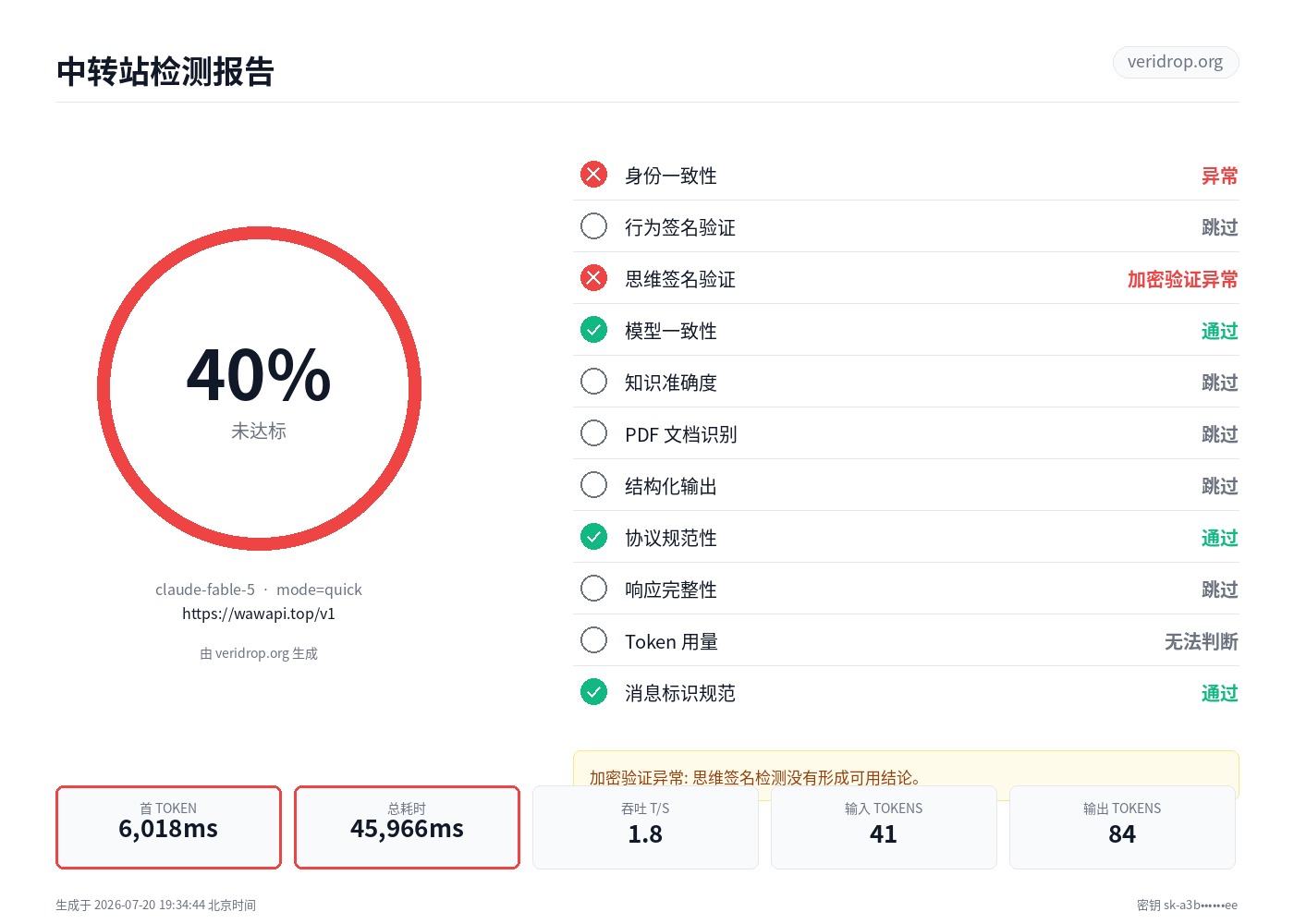Select the circle next to 结构化输出
This screenshot has width=1294, height=924.
click(593, 485)
